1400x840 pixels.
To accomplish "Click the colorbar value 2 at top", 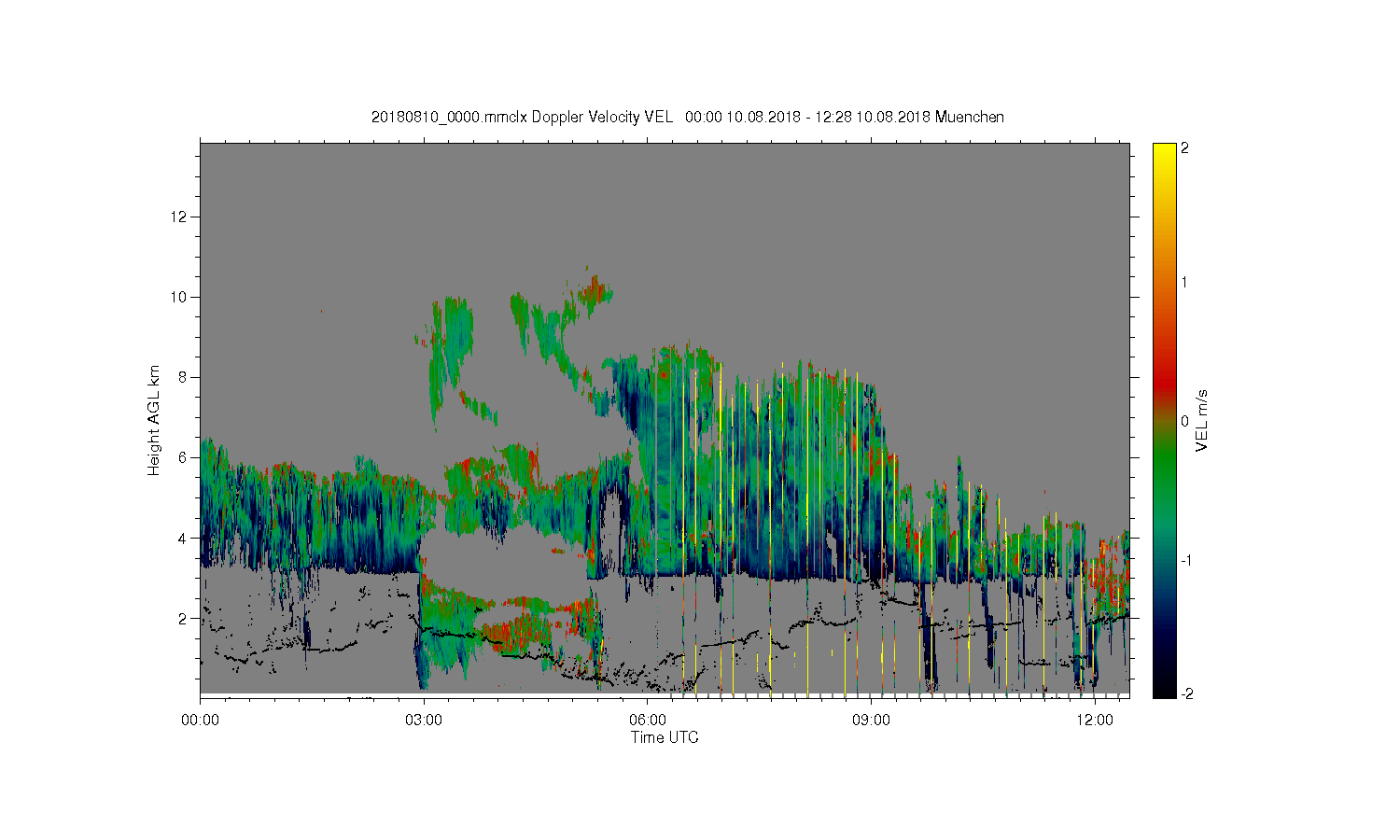I will click(x=1185, y=148).
